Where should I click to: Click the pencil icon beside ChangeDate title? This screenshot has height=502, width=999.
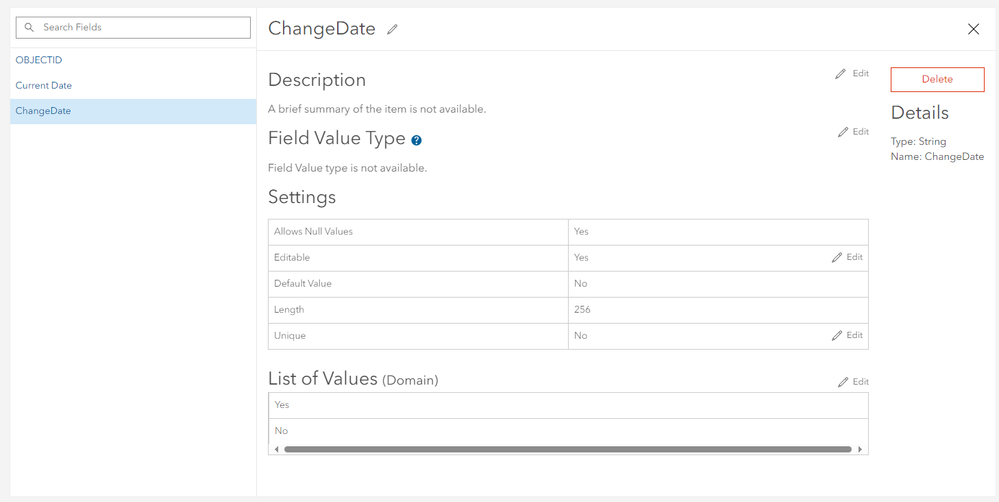pyautogui.click(x=392, y=30)
